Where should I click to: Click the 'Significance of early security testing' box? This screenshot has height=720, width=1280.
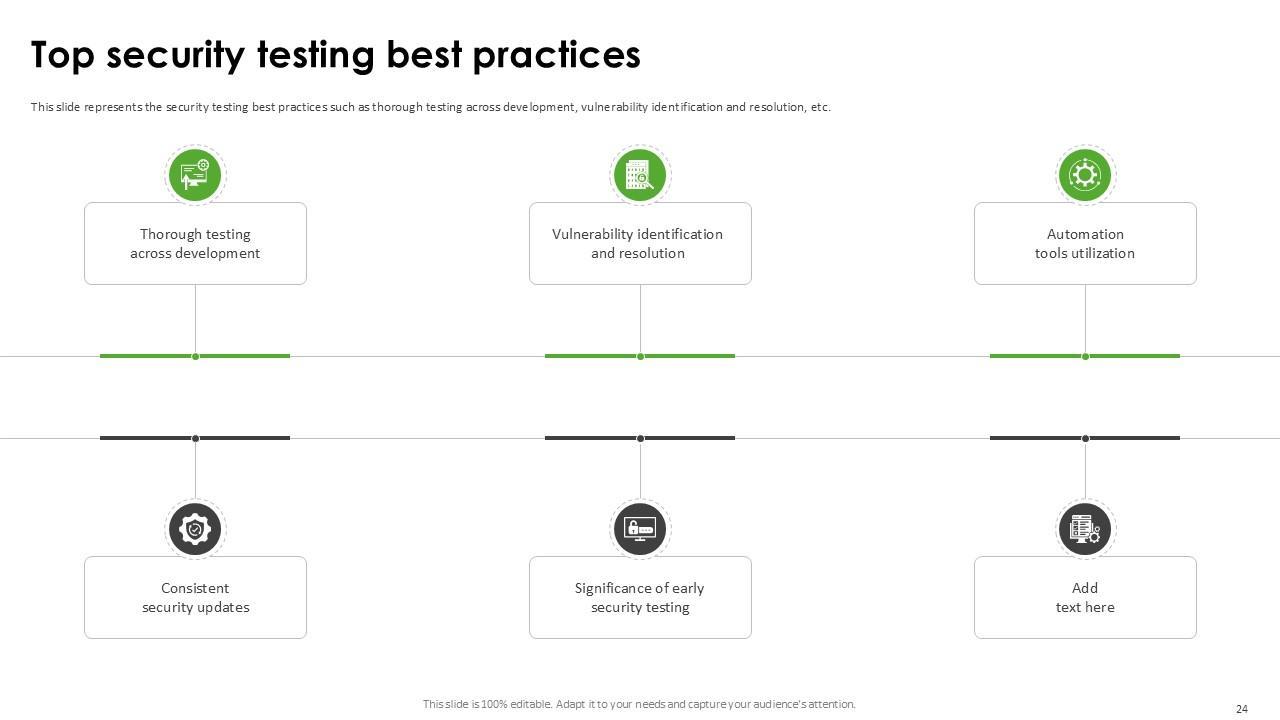[x=640, y=598]
